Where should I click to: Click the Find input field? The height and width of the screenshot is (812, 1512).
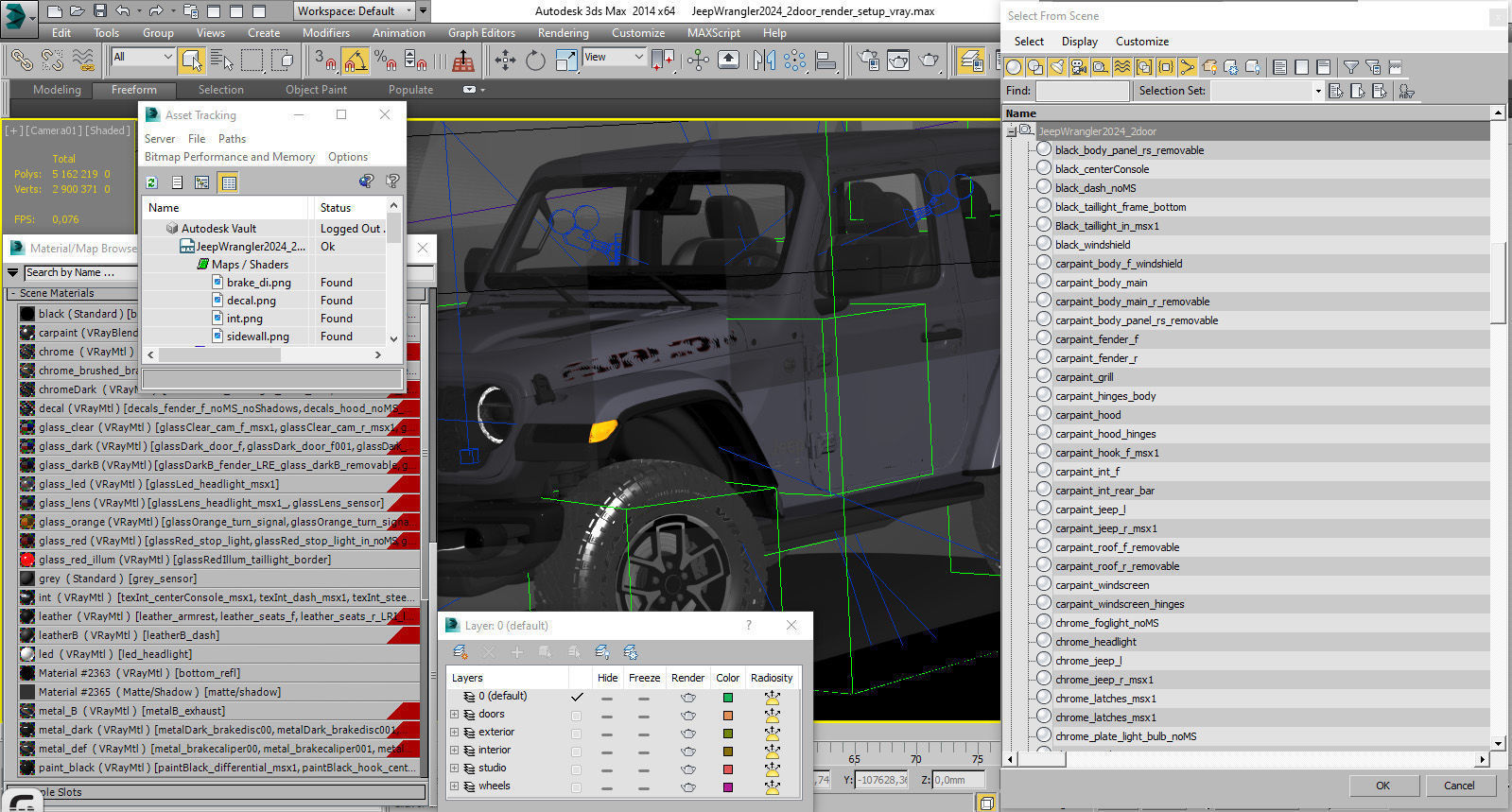(x=1082, y=91)
